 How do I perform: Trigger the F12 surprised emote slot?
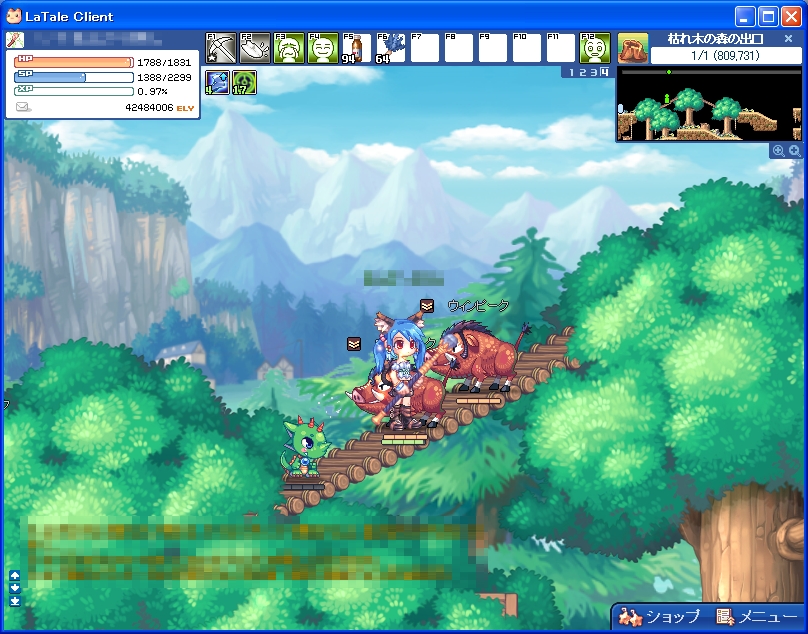(595, 48)
